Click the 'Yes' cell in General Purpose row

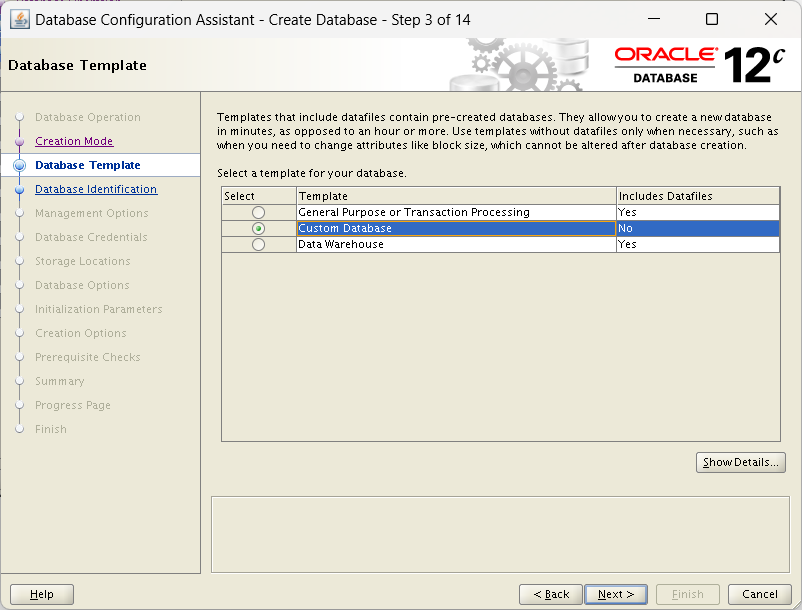point(698,212)
